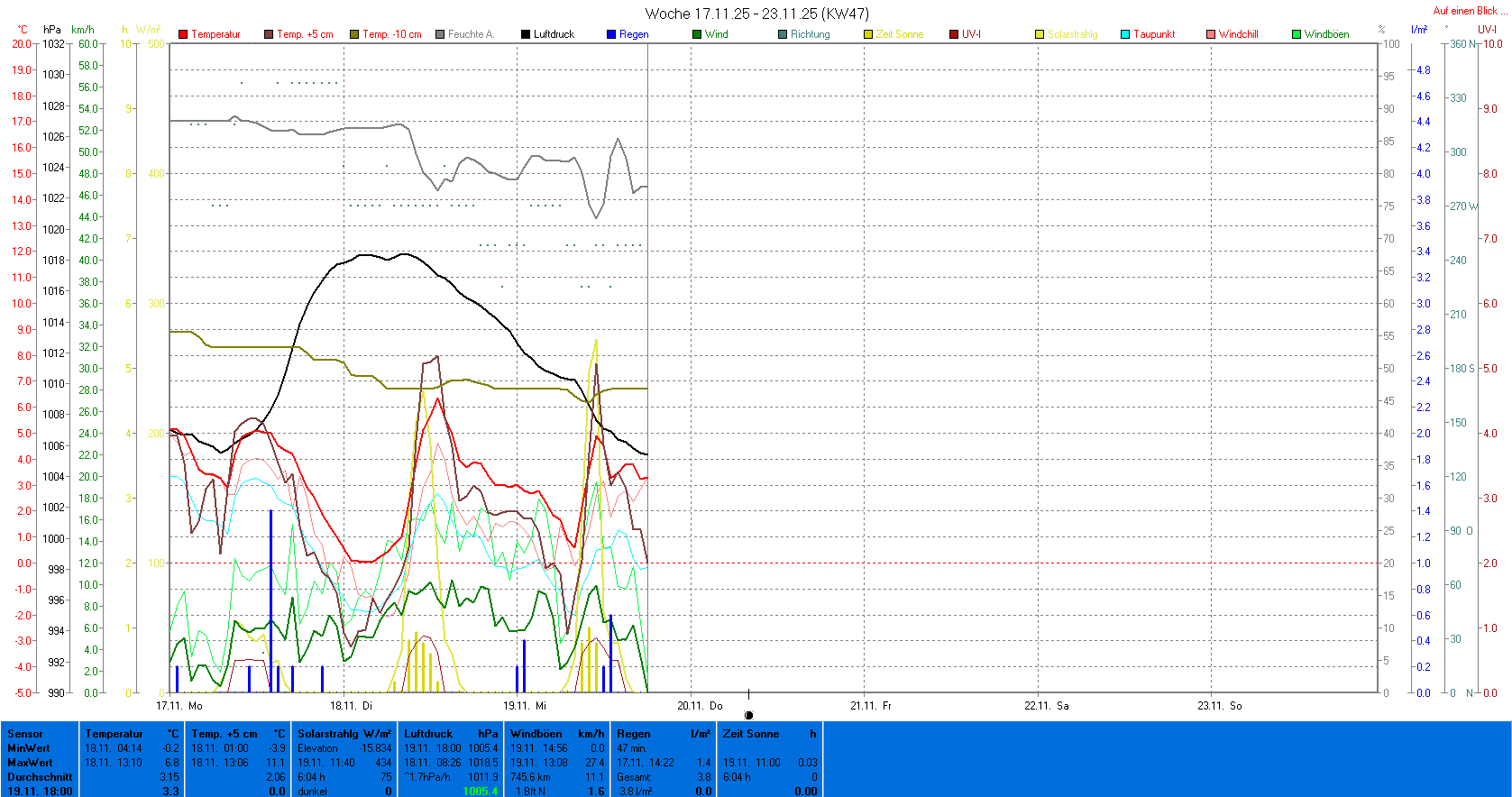Click the cyan Taupunkt legend square
The width and height of the screenshot is (1512, 797).
pos(1125,34)
